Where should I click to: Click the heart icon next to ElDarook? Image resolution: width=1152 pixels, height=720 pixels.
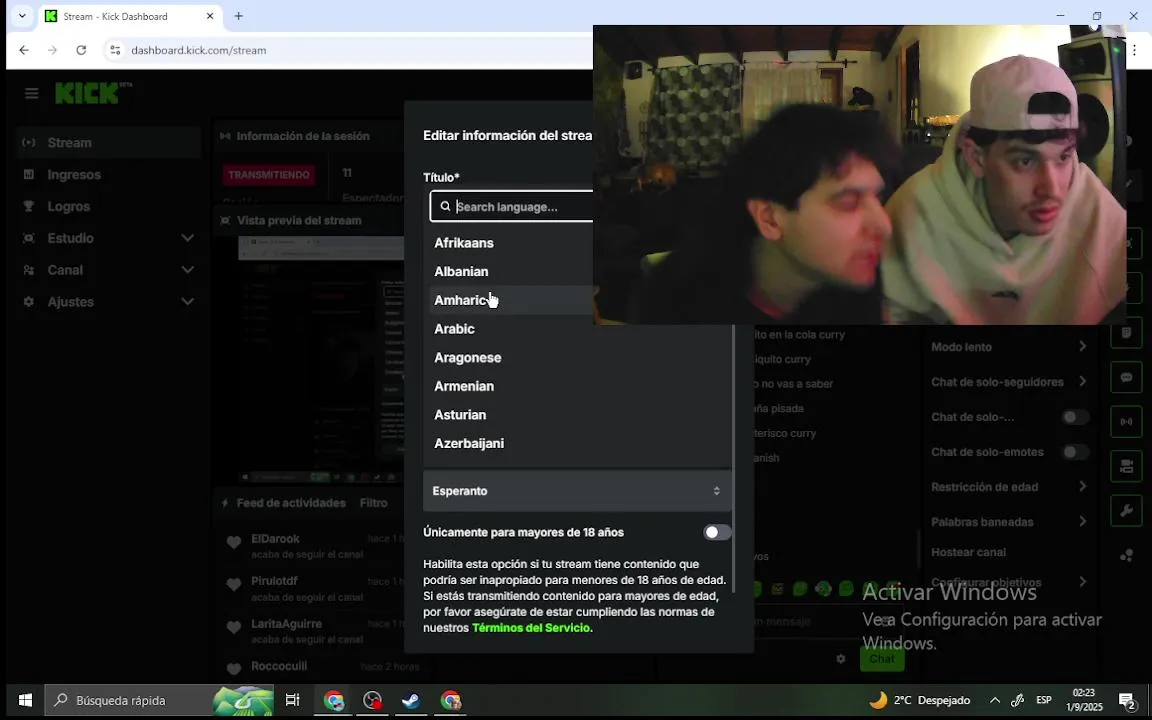[x=234, y=542]
